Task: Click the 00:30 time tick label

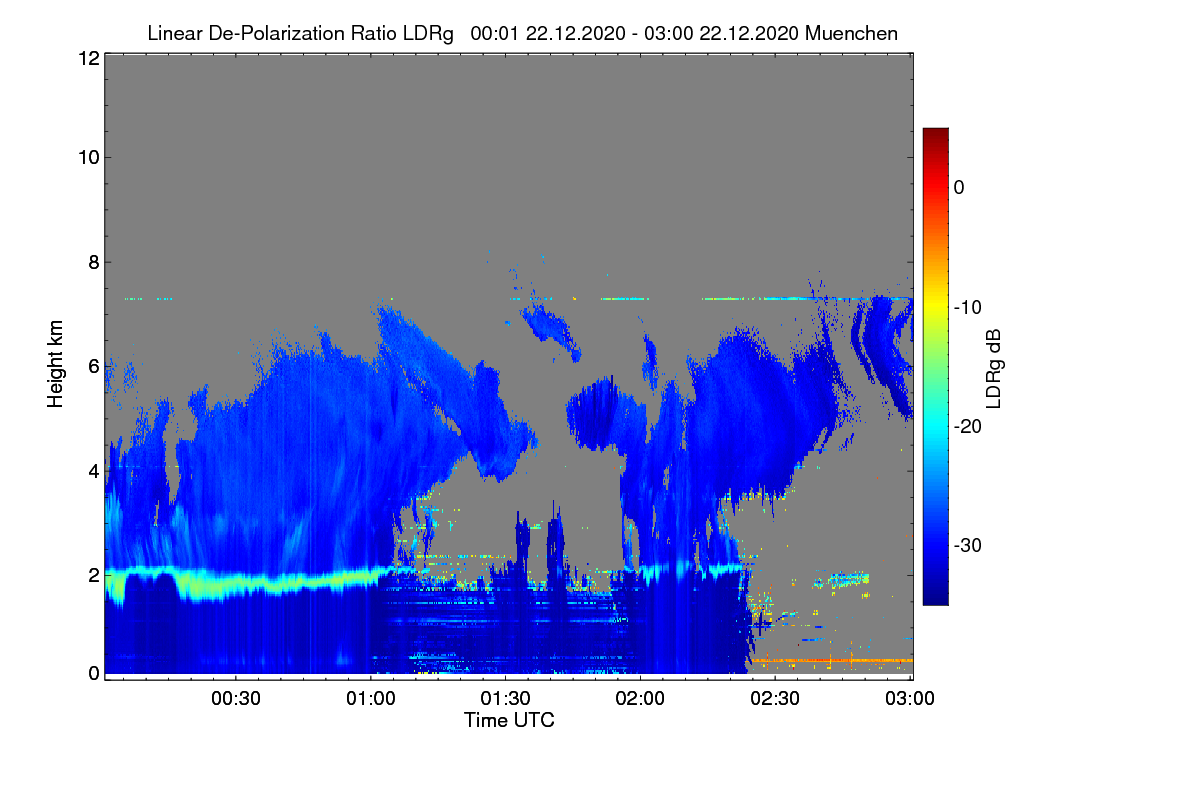Action: point(236,699)
